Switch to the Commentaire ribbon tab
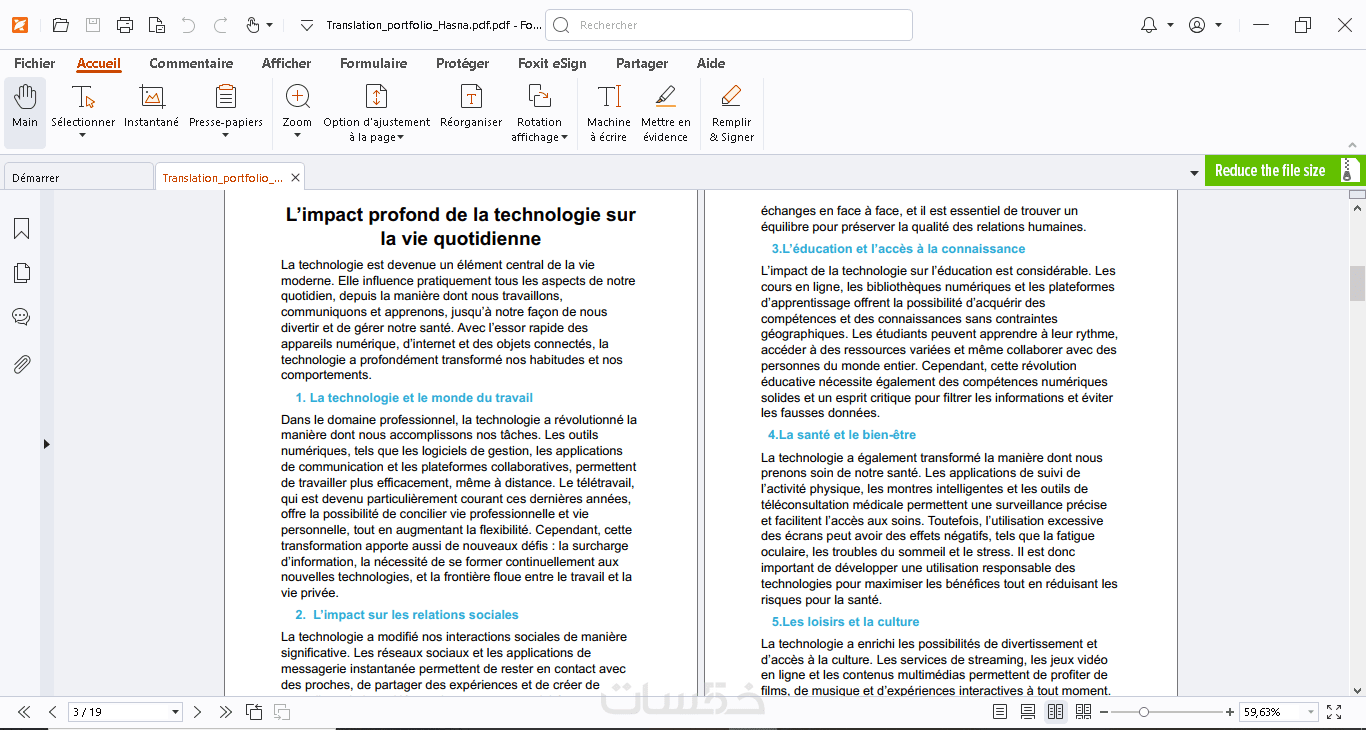This screenshot has width=1366, height=730. [191, 63]
